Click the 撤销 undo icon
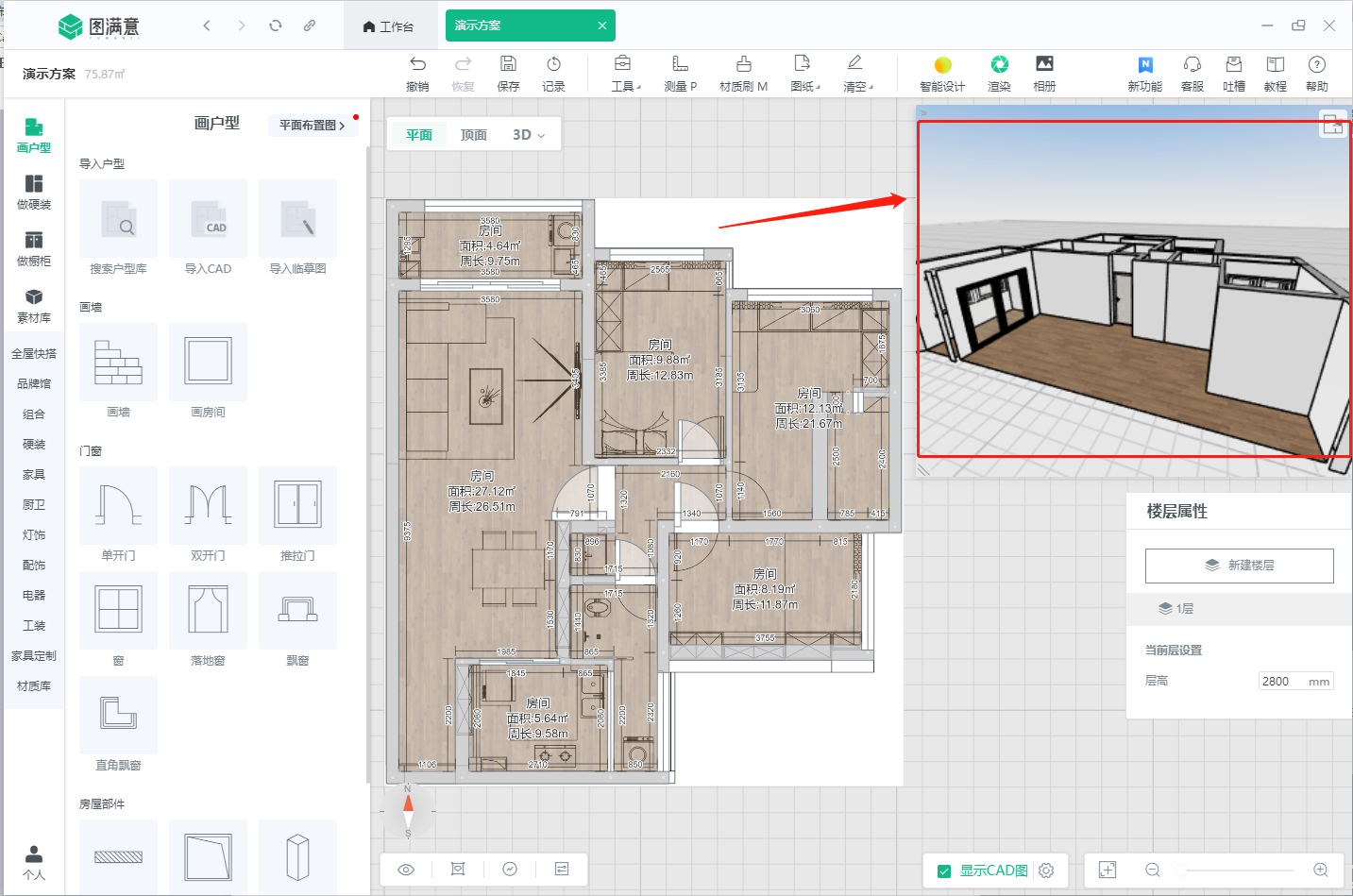This screenshot has width=1353, height=896. point(417,64)
